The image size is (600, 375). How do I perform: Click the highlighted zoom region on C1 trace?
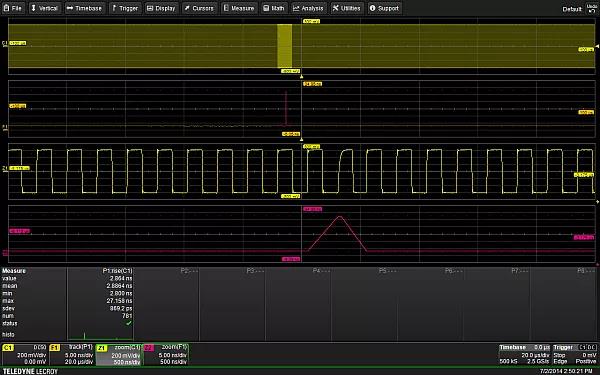[x=284, y=46]
